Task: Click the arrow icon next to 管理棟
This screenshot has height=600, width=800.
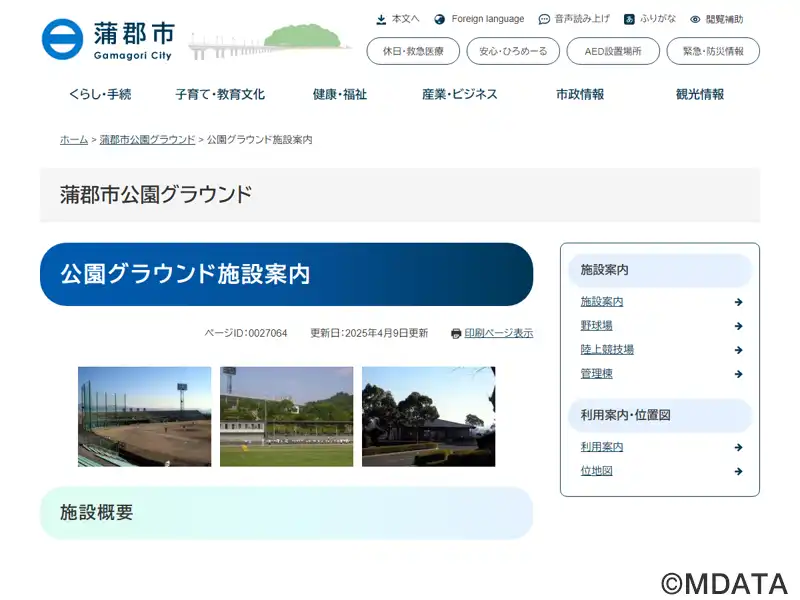Action: (738, 374)
